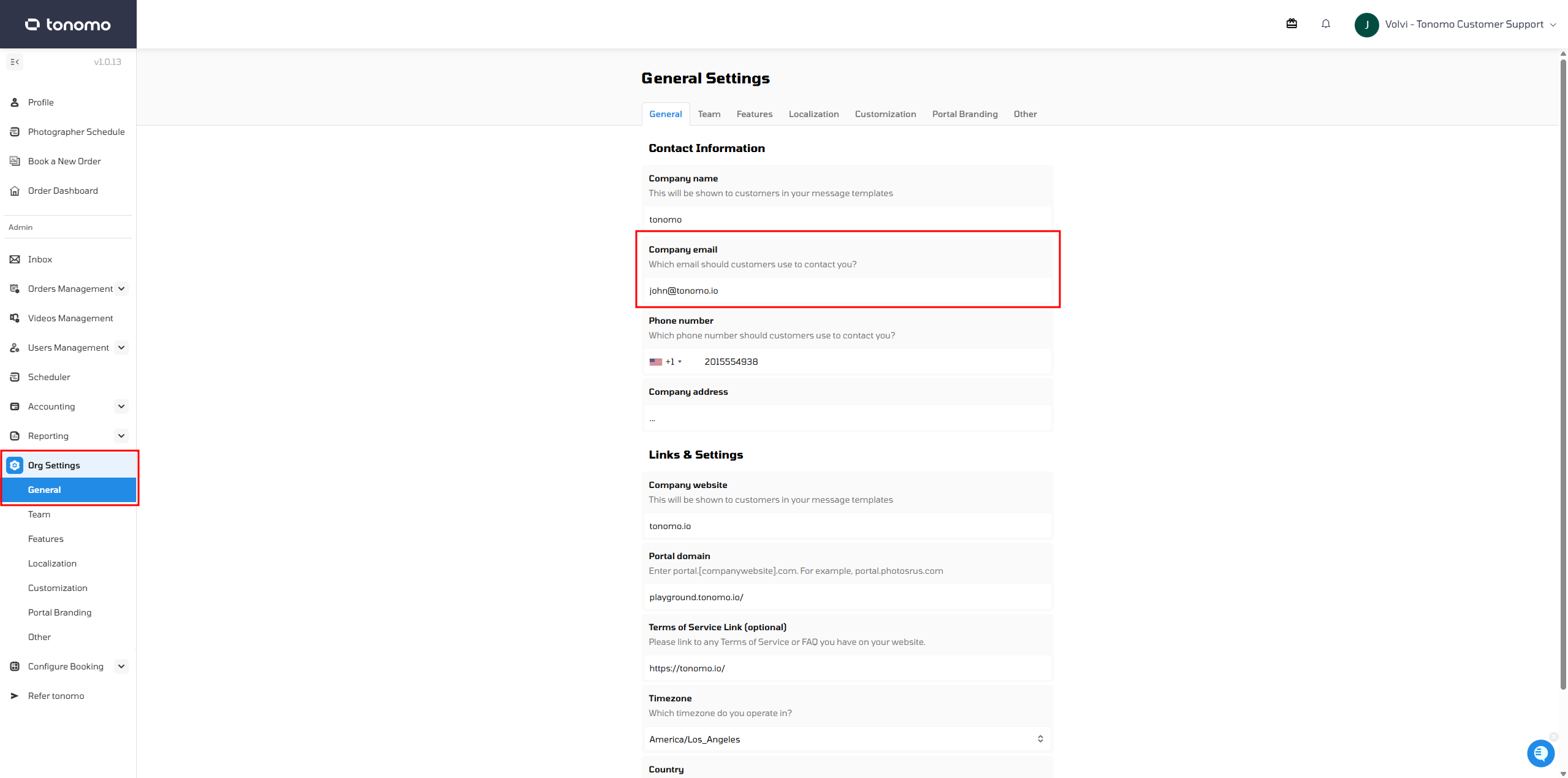Viewport: 1568px width, 778px height.
Task: Select General under Org Settings sidebar
Action: coord(69,490)
